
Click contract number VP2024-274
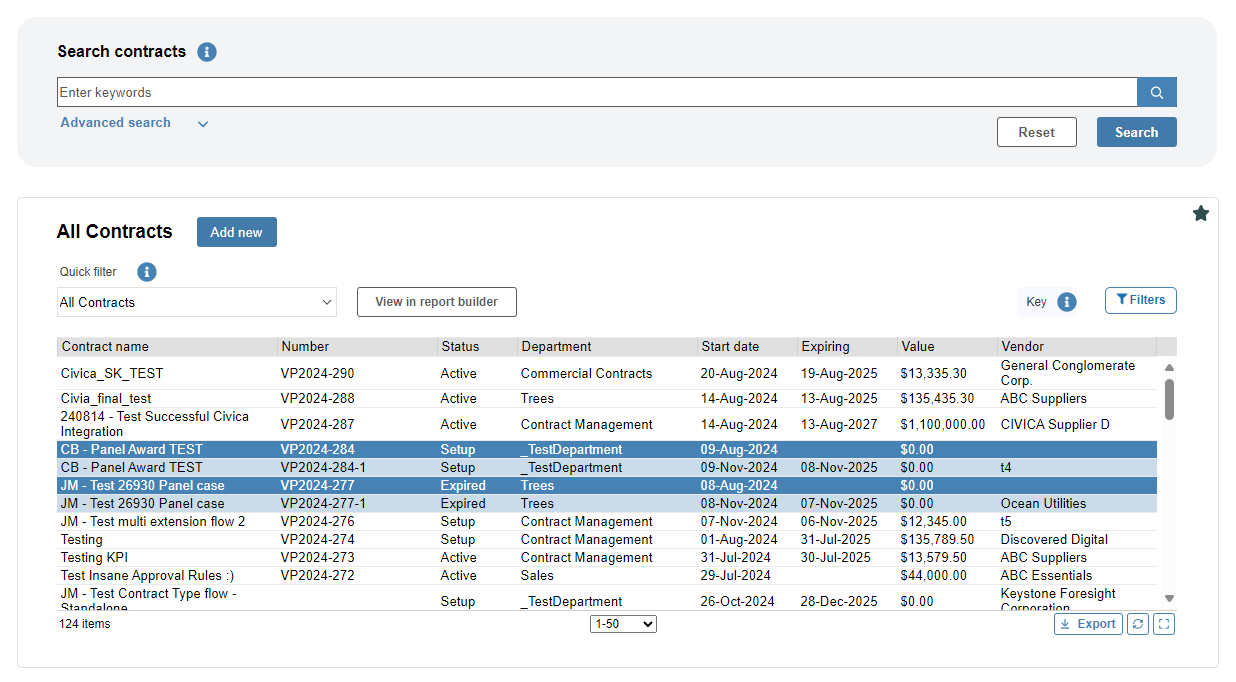pyautogui.click(x=317, y=540)
